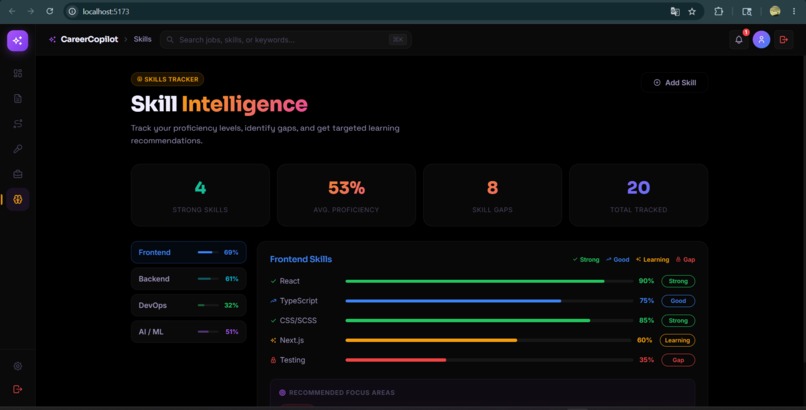The width and height of the screenshot is (806, 410).
Task: Click the Next.js proficiency progress bar
Action: pos(489,340)
